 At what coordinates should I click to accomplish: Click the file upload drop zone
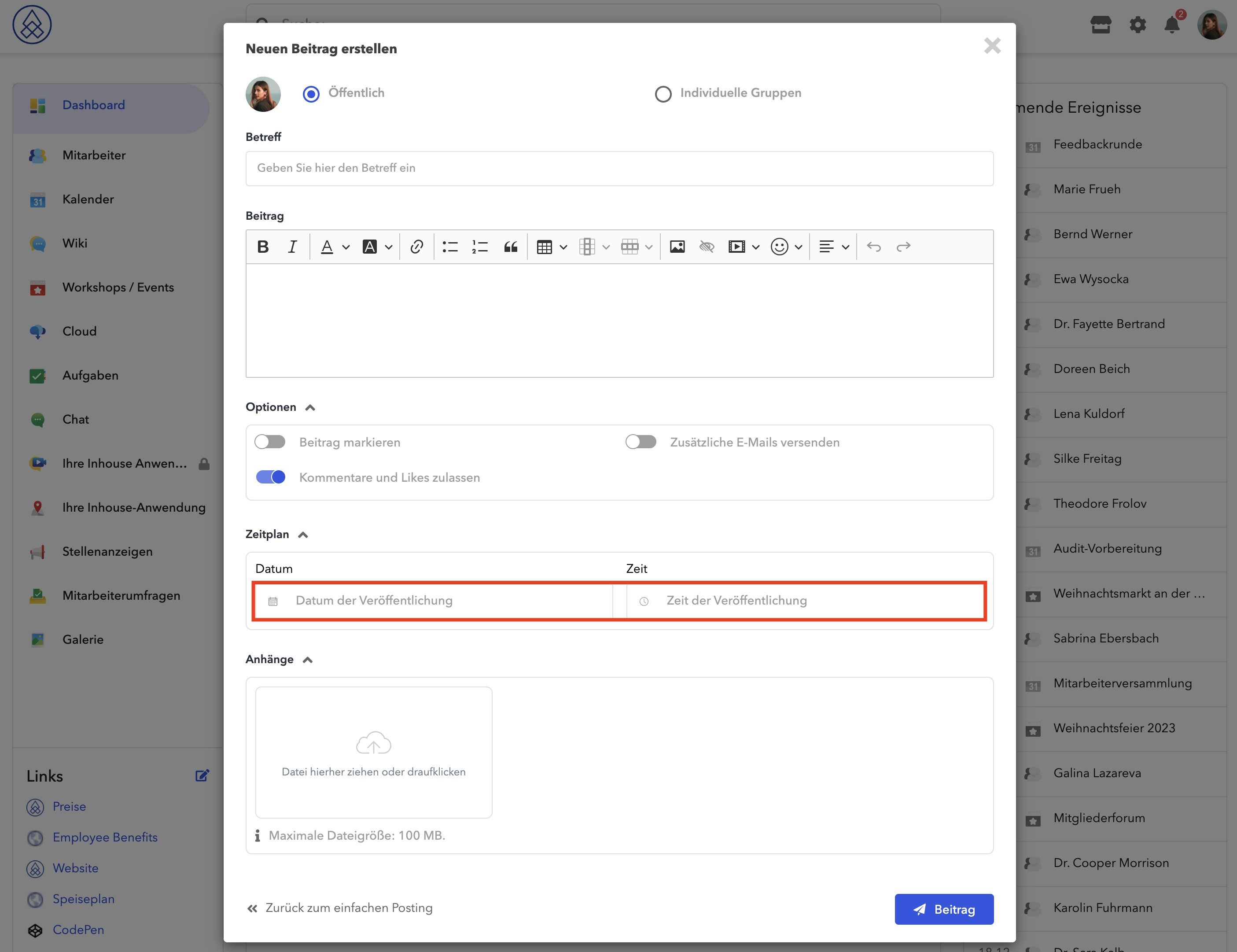click(373, 752)
